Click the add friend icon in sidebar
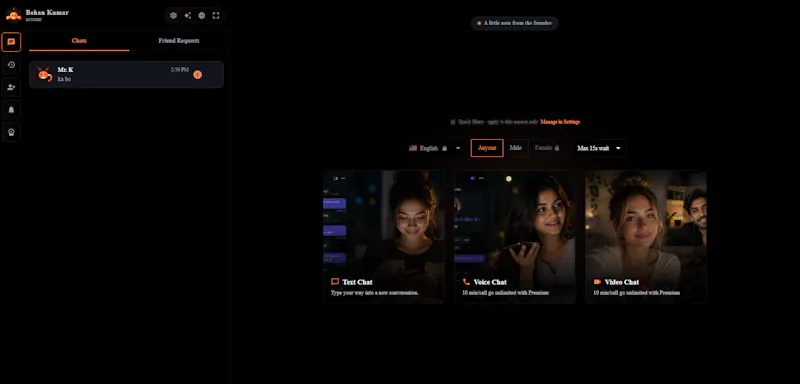This screenshot has width=800, height=384. coord(11,87)
